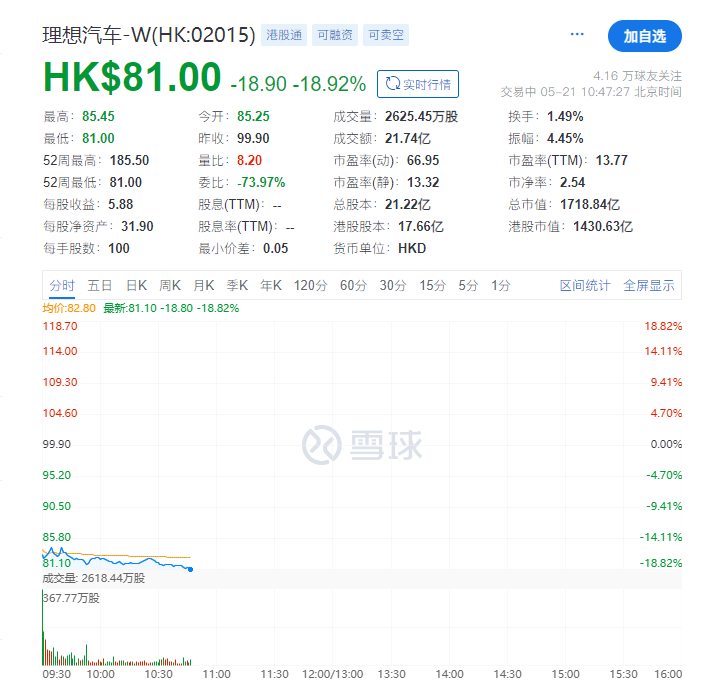Click the 市盈率(动) value 66.95

(x=423, y=160)
